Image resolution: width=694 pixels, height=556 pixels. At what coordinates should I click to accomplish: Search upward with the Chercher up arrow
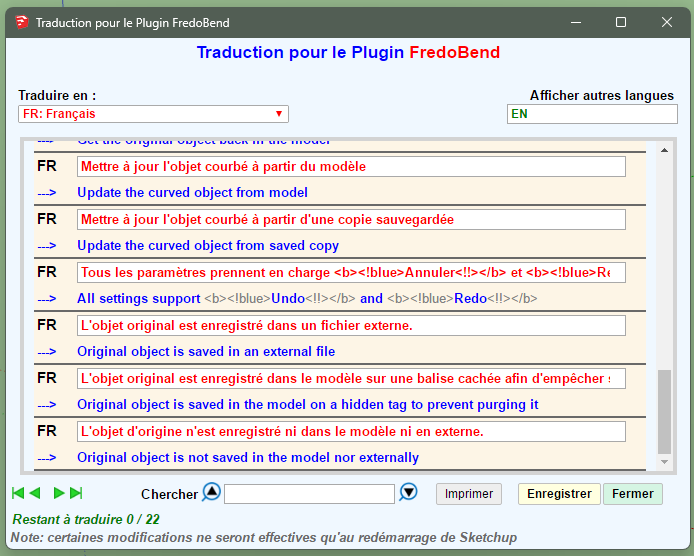(211, 492)
